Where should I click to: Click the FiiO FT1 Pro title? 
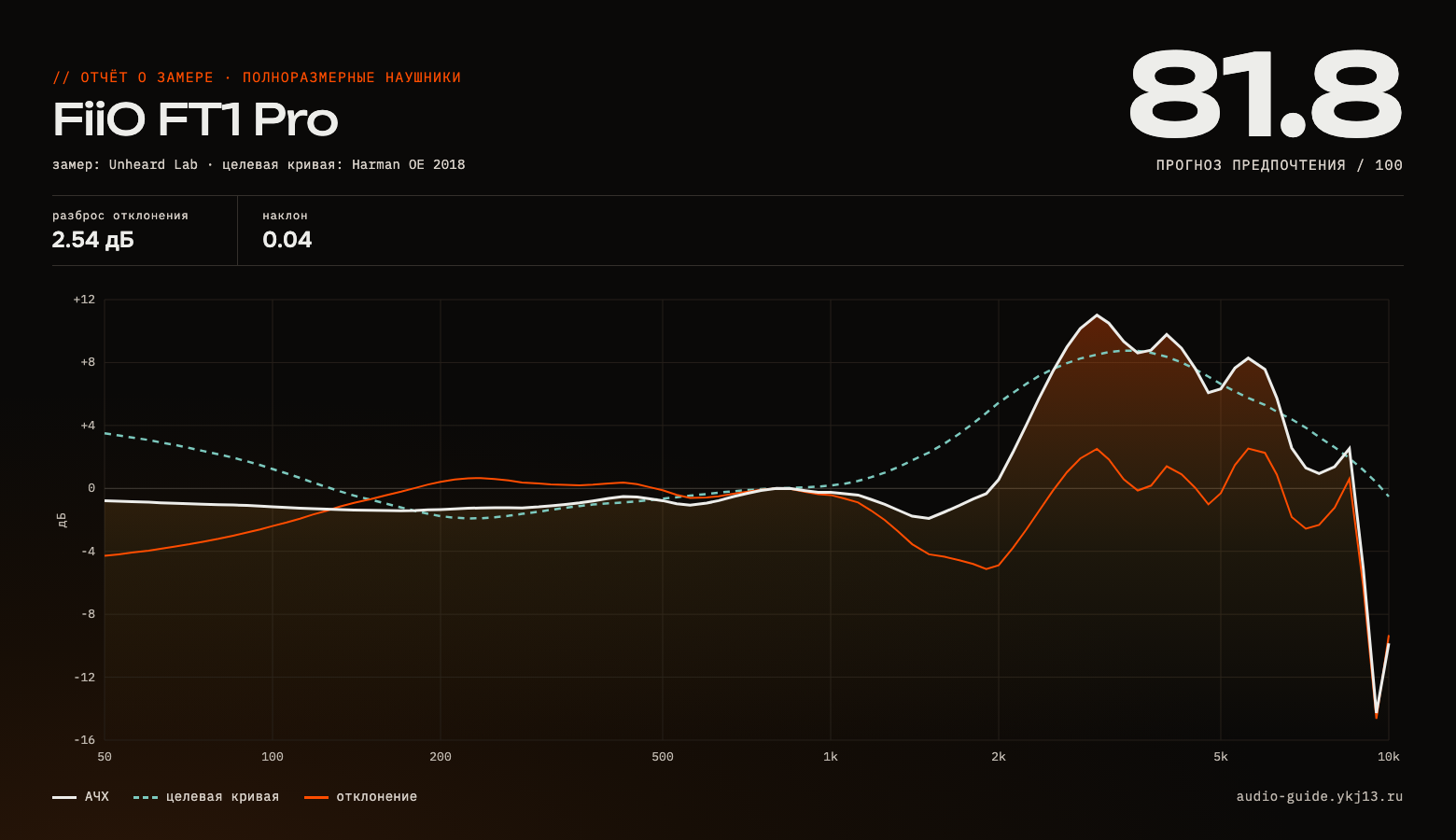click(195, 119)
